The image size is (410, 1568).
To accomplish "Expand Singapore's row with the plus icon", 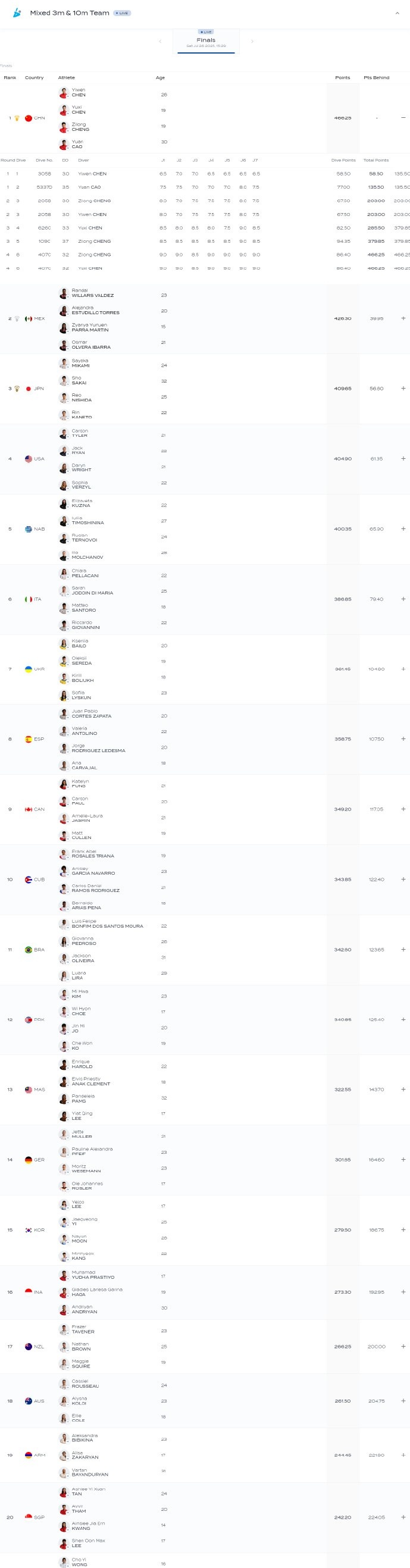I will (403, 1517).
